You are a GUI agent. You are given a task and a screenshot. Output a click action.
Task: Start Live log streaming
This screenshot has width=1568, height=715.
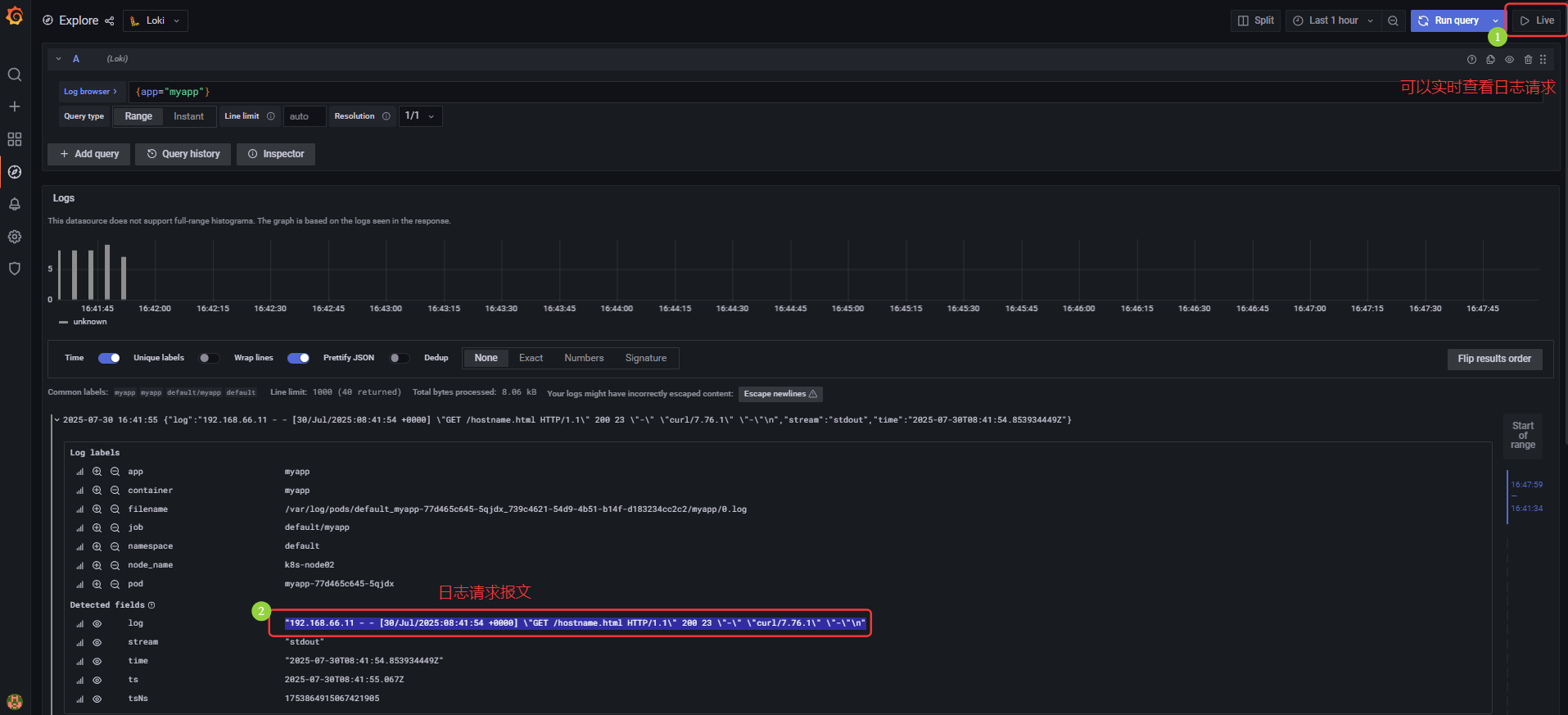click(1536, 20)
